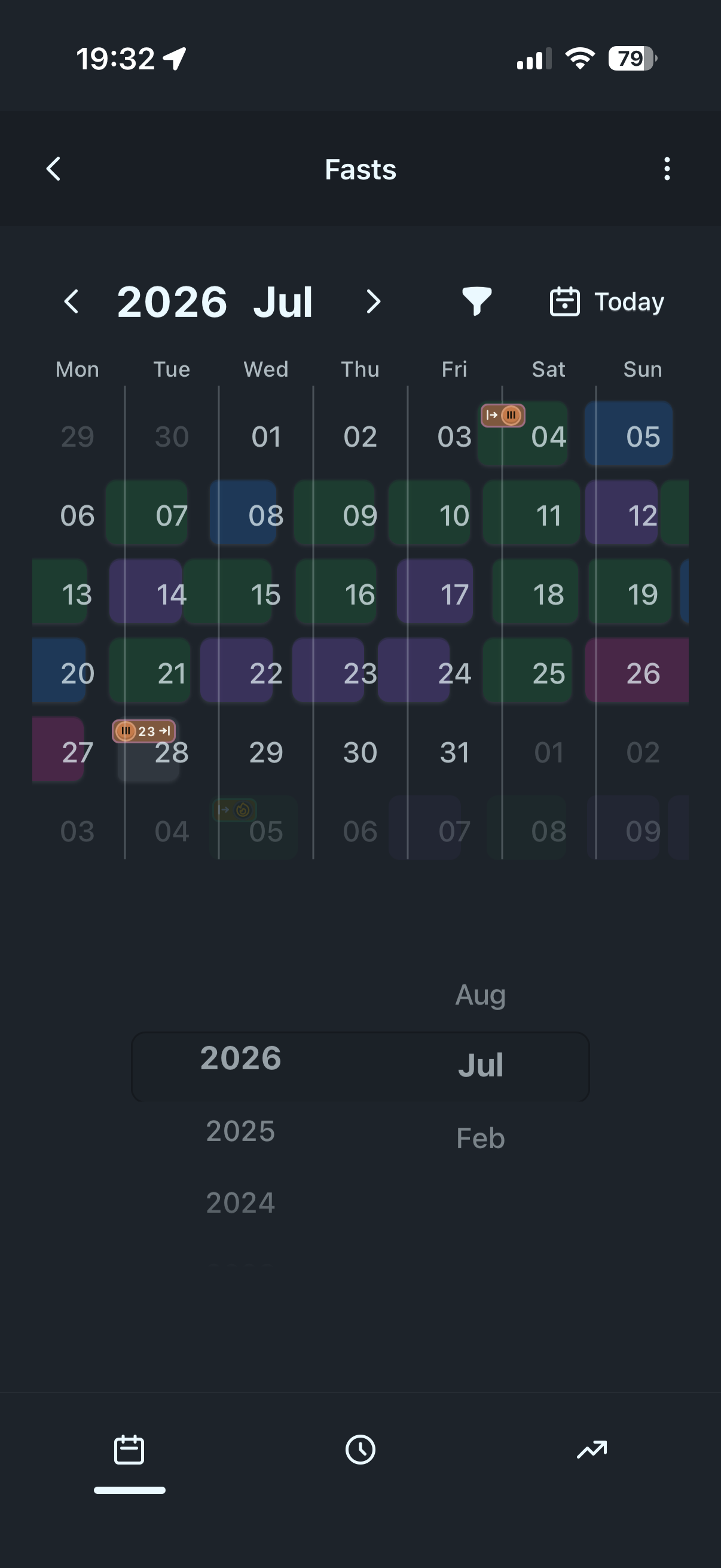This screenshot has height=1568, width=721.
Task: Expand the Jul month heading
Action: [x=283, y=301]
